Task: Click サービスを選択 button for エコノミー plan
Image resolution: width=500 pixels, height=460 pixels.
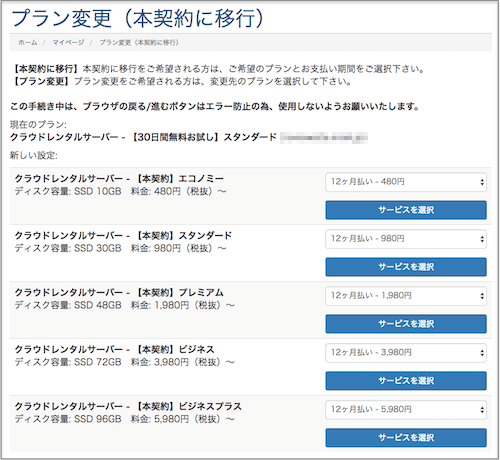Action: 406,210
